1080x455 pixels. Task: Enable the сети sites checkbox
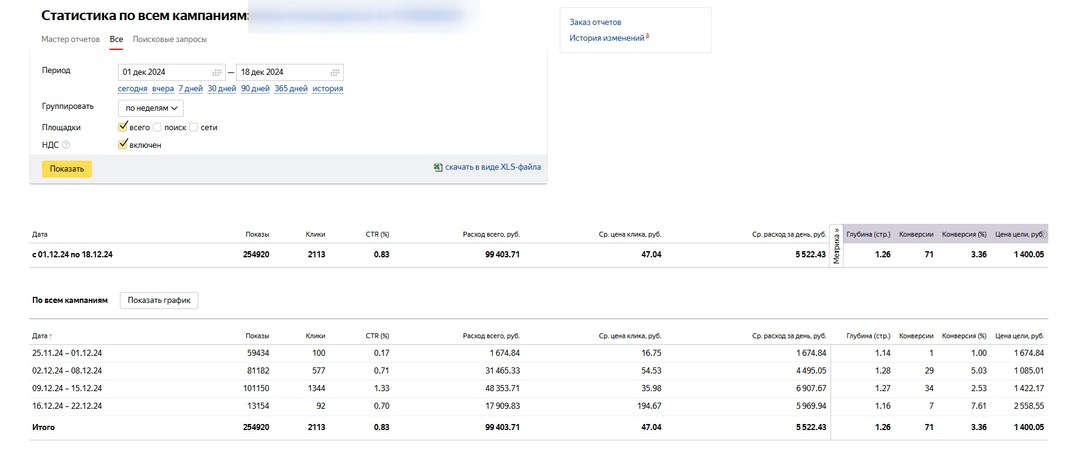point(194,127)
